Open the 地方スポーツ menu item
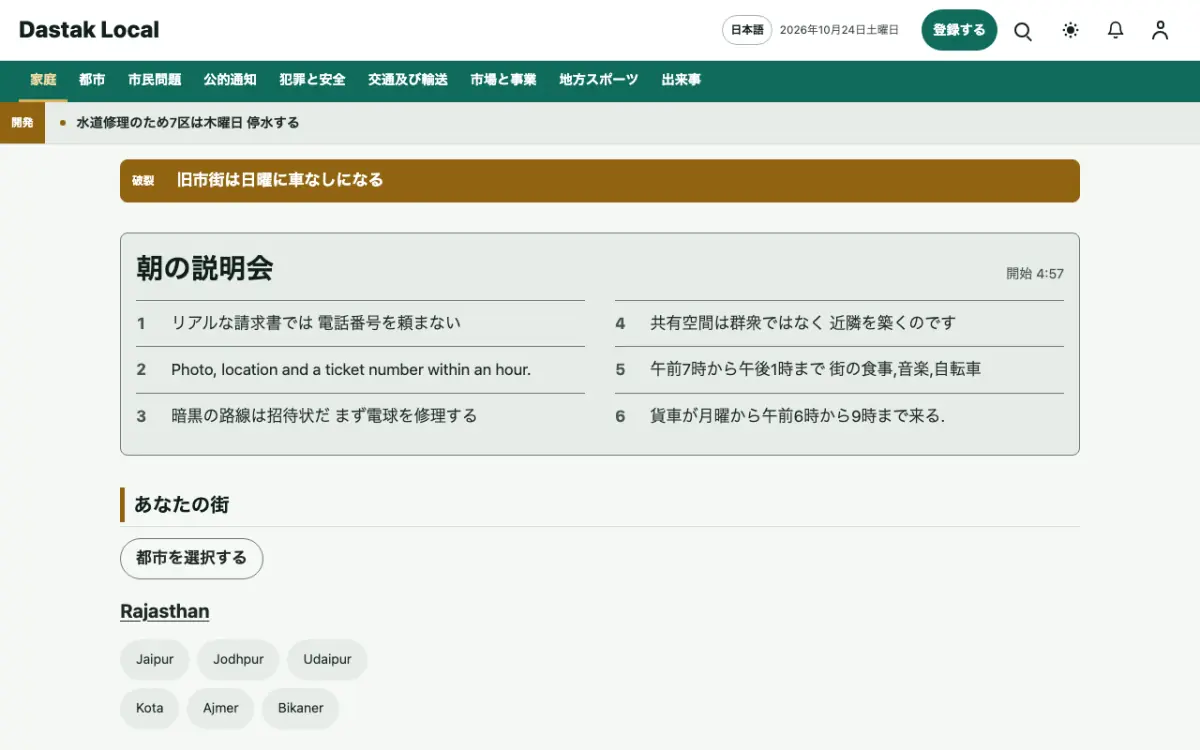 pyautogui.click(x=599, y=80)
